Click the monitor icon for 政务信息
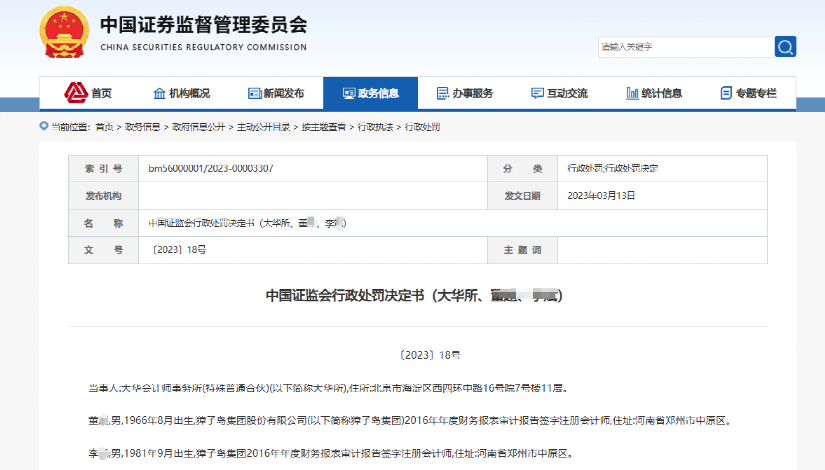The width and height of the screenshot is (825, 470). coord(349,93)
